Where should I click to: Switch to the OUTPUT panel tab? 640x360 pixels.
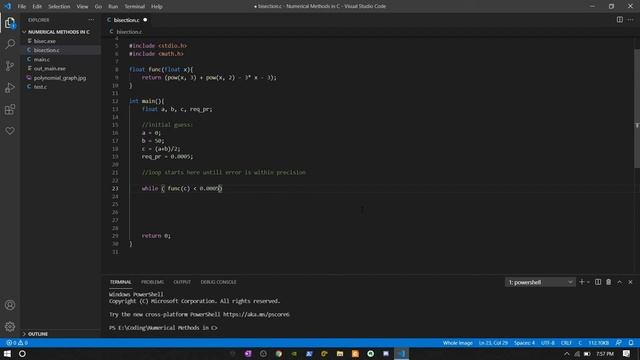click(x=182, y=282)
